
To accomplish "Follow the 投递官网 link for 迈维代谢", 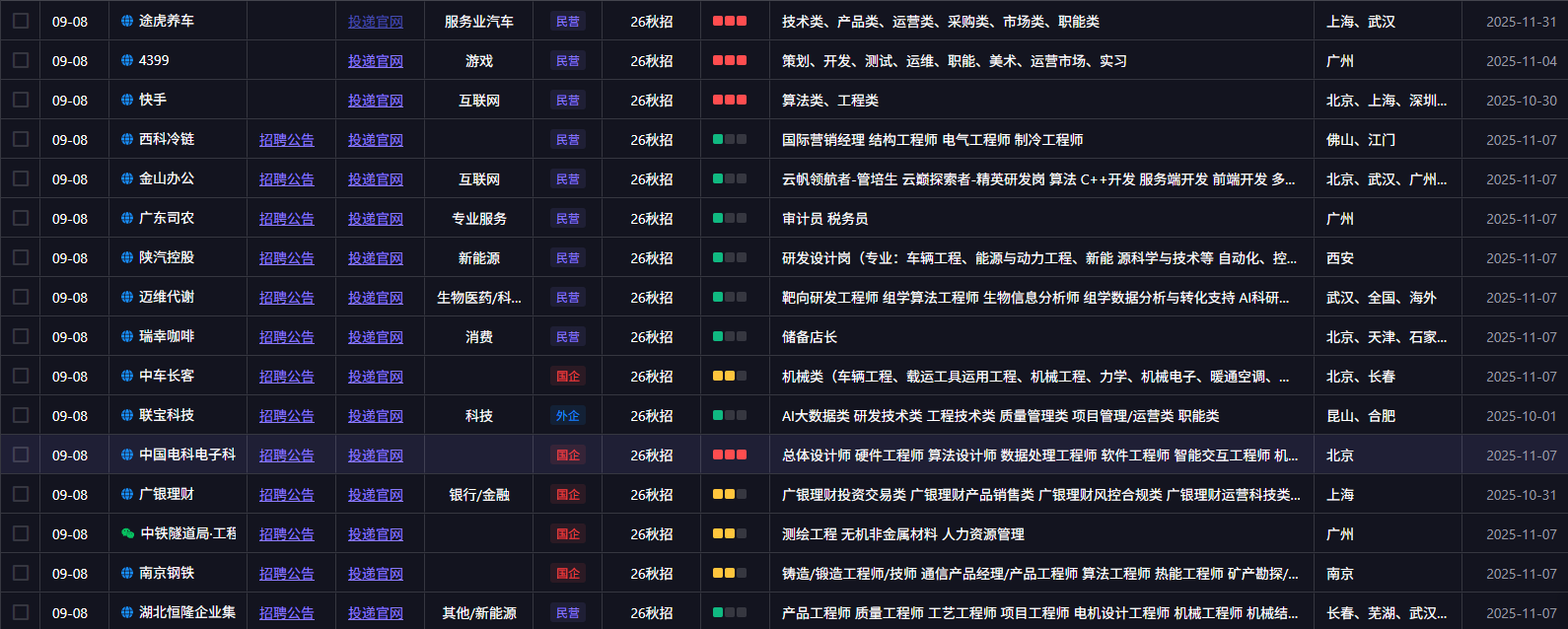I will coord(376,298).
